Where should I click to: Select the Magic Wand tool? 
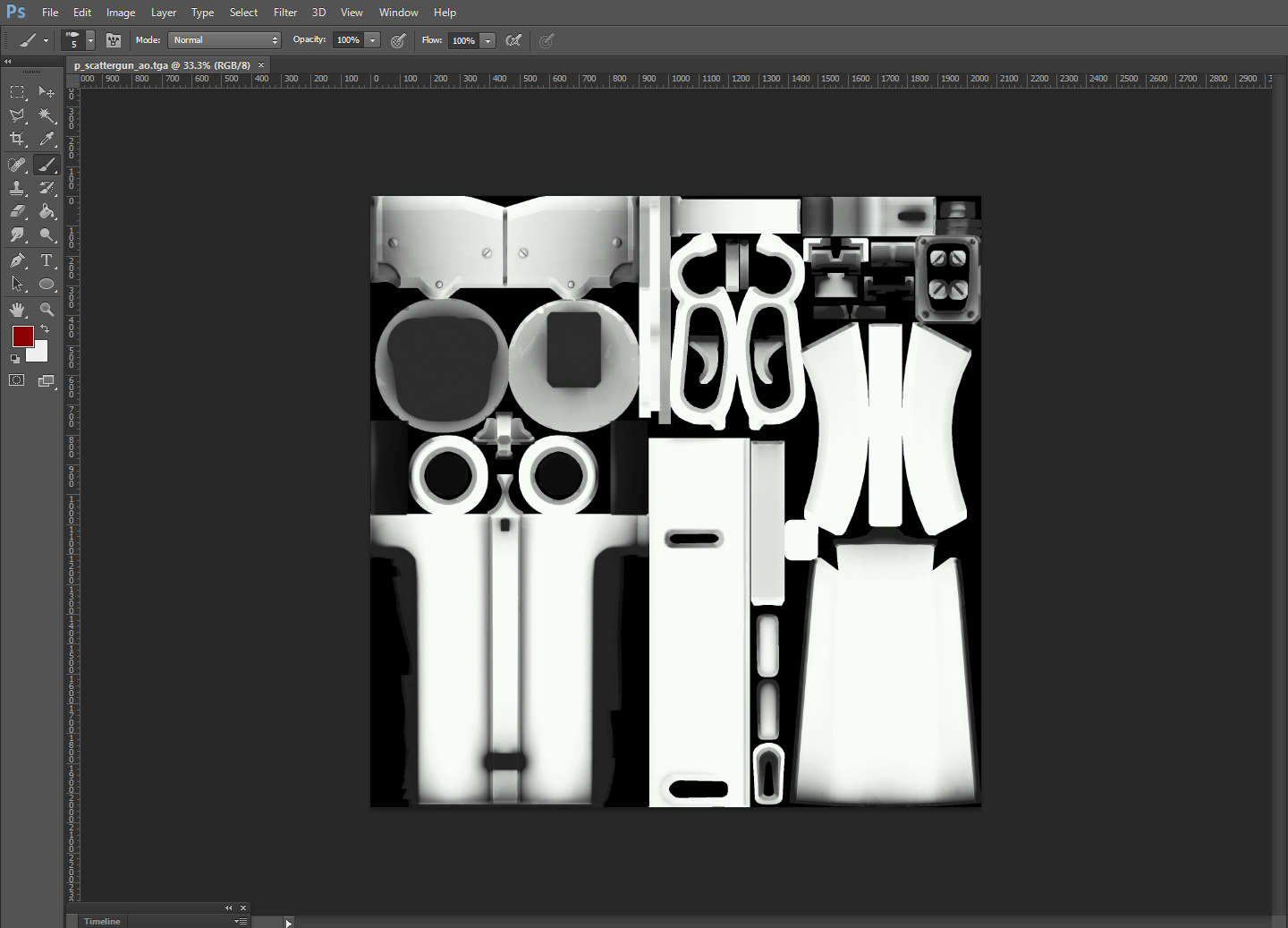click(47, 115)
